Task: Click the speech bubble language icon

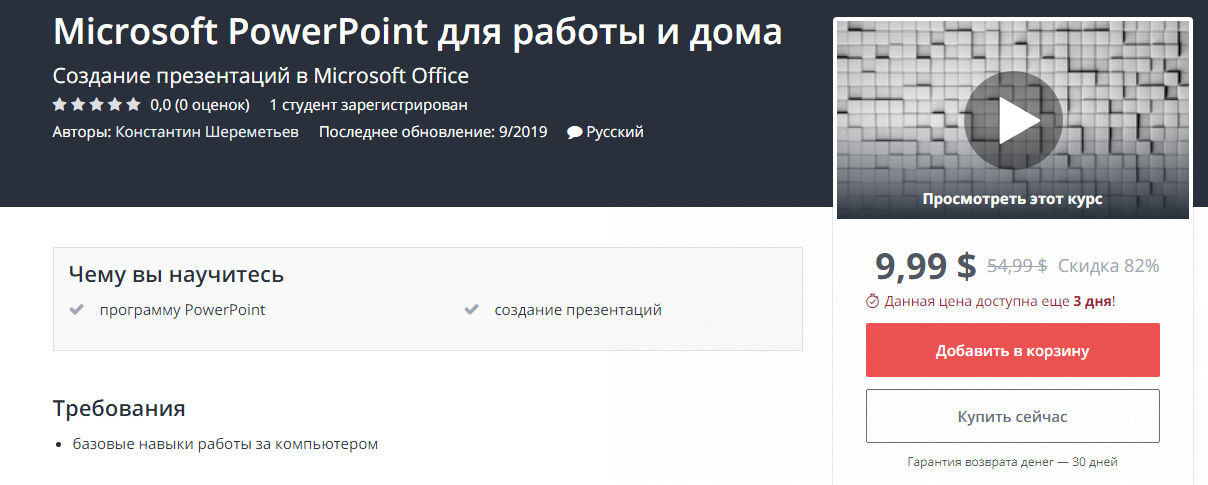Action: point(574,132)
